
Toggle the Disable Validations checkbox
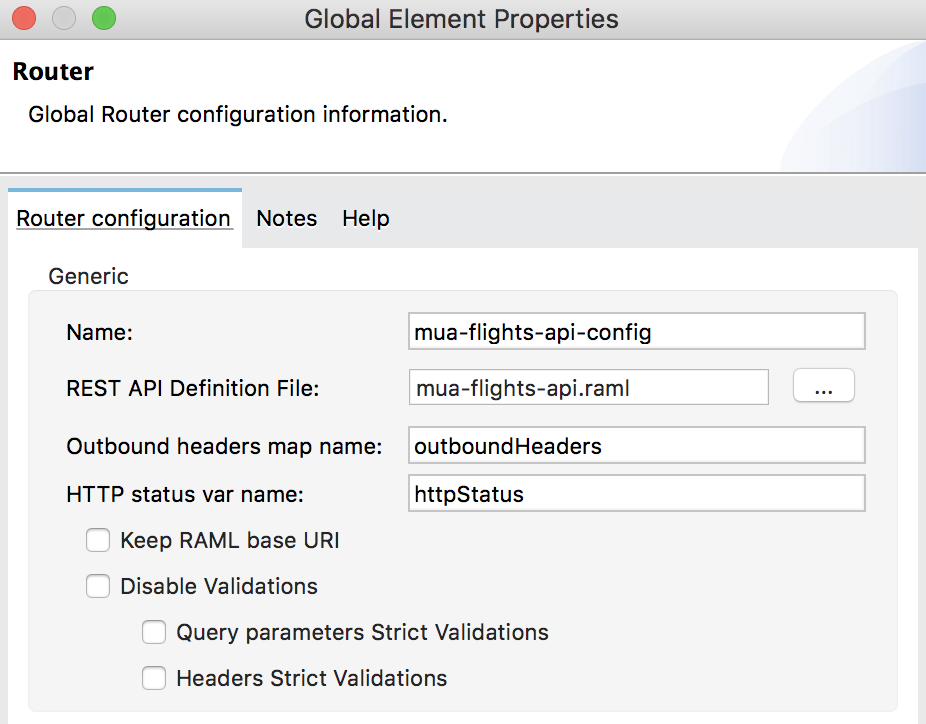98,586
